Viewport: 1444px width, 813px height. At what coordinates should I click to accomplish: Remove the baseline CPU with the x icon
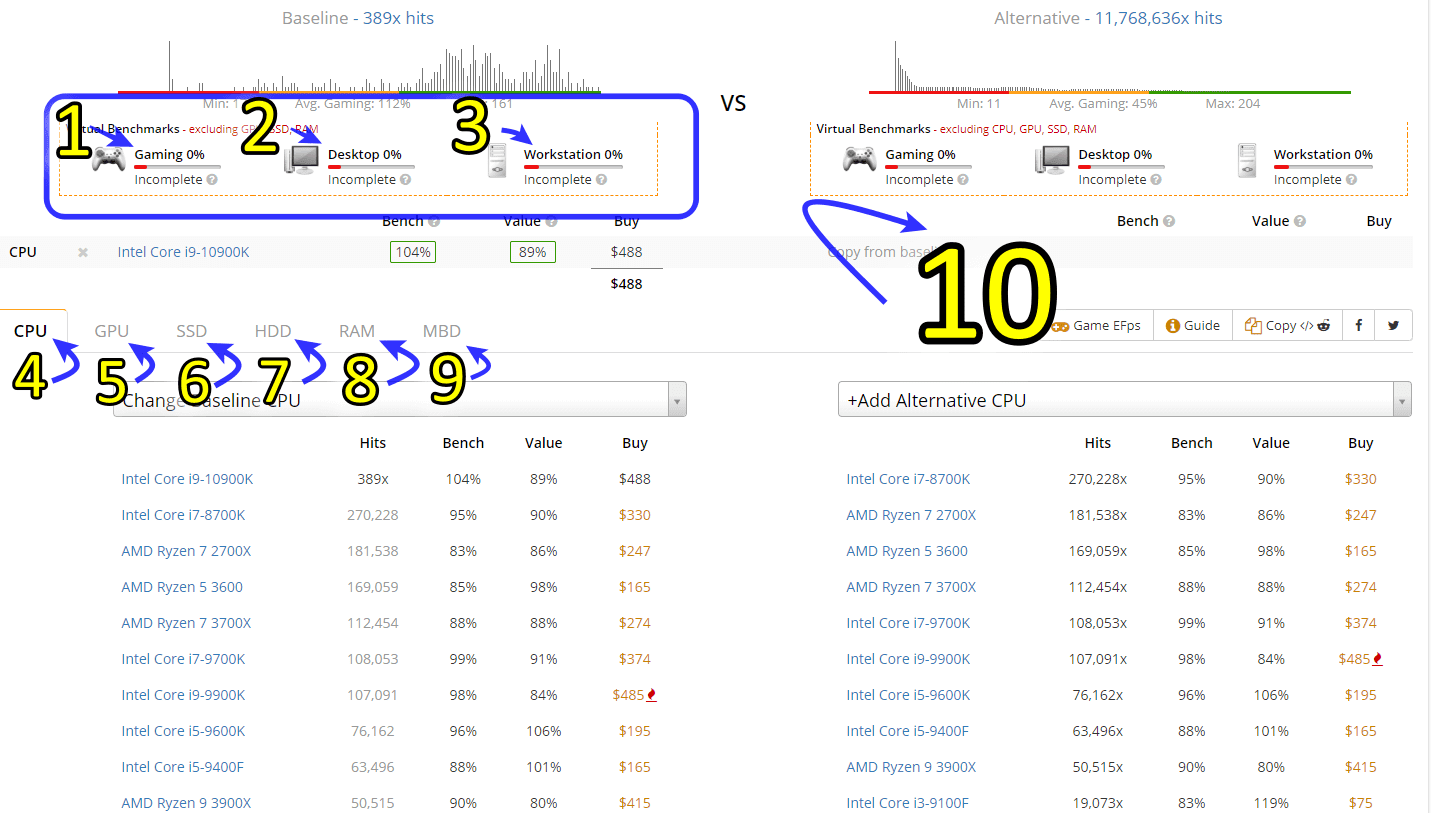pos(83,252)
